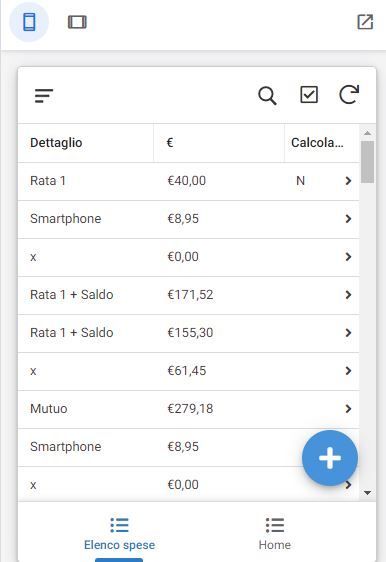Open the search magnifier
Image resolution: width=386 pixels, height=562 pixels.
267,96
